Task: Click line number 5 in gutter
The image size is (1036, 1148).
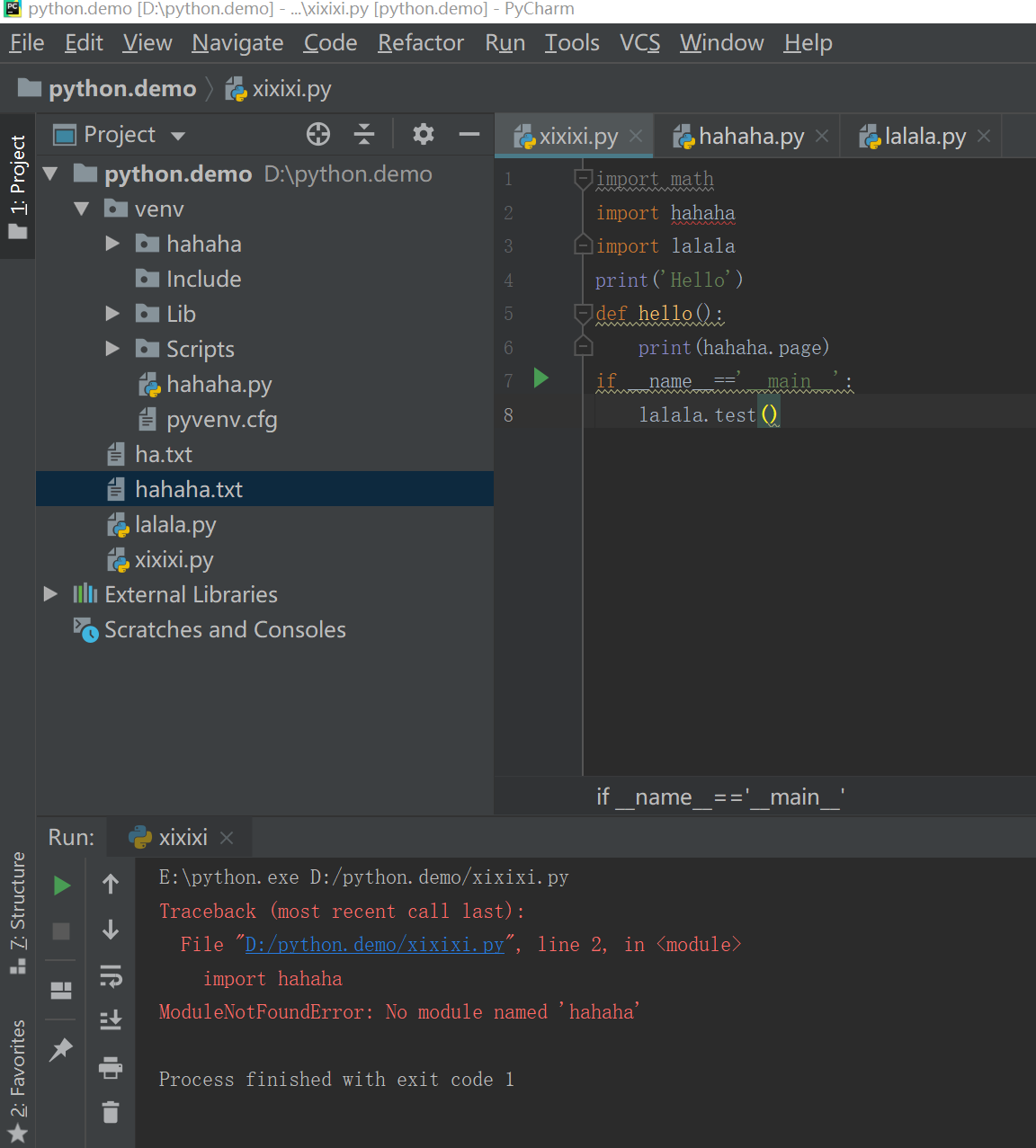Action: 508,314
